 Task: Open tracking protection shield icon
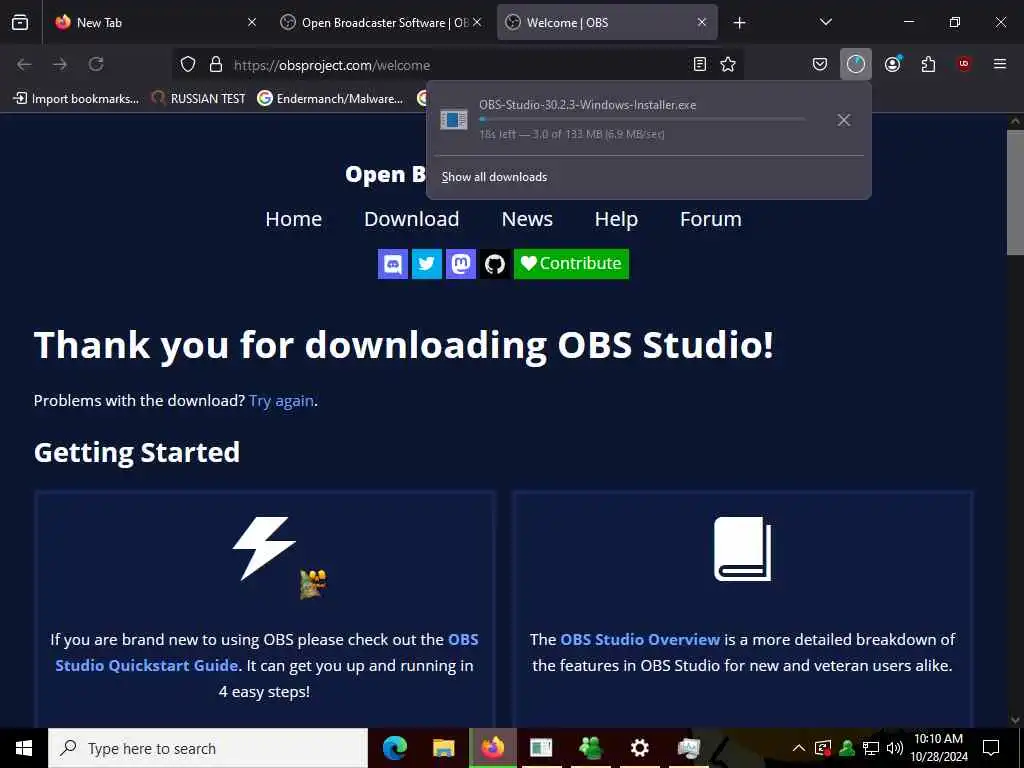[x=188, y=64]
